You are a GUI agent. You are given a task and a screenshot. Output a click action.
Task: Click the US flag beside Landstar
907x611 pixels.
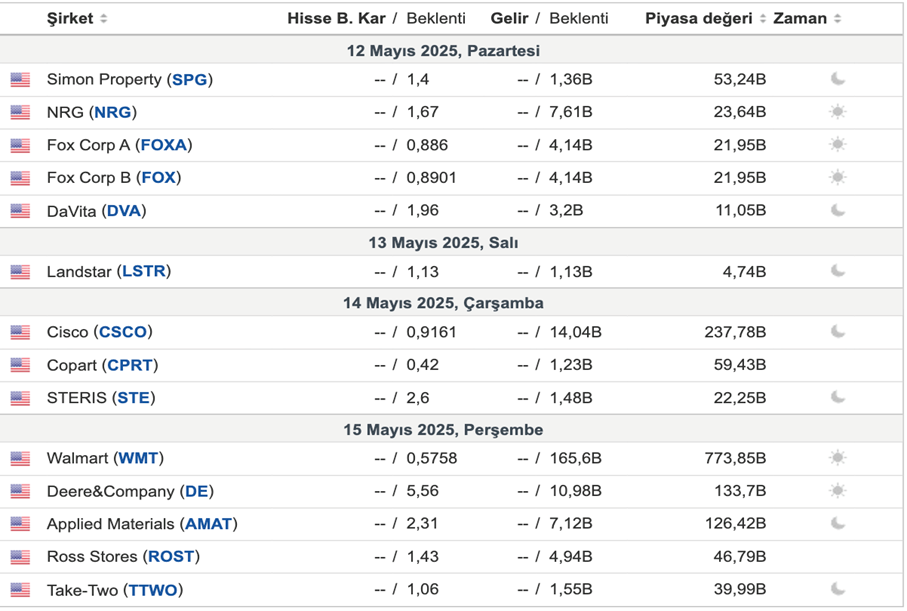pos(20,271)
